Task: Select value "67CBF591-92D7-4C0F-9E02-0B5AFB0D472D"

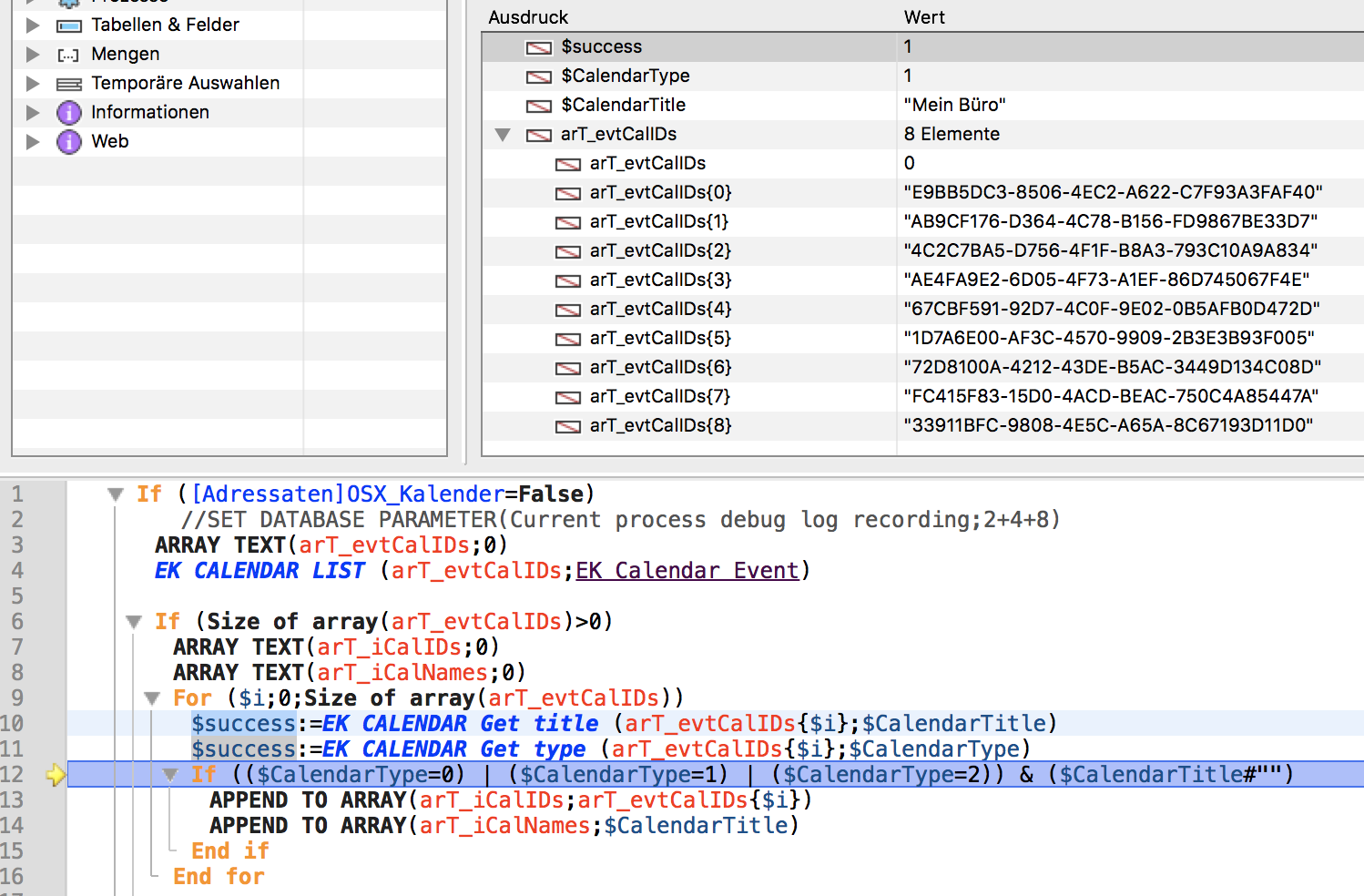Action: pyautogui.click(x=1111, y=309)
